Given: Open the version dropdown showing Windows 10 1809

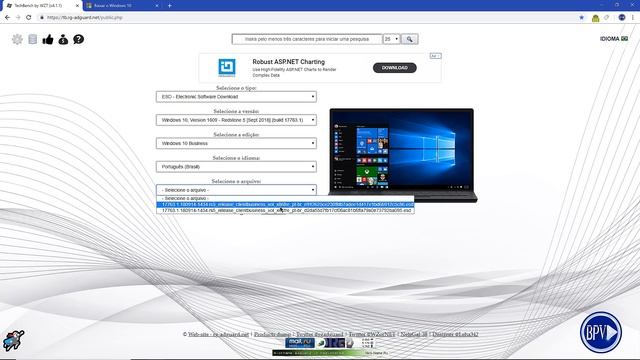Looking at the screenshot, I should click(x=236, y=120).
